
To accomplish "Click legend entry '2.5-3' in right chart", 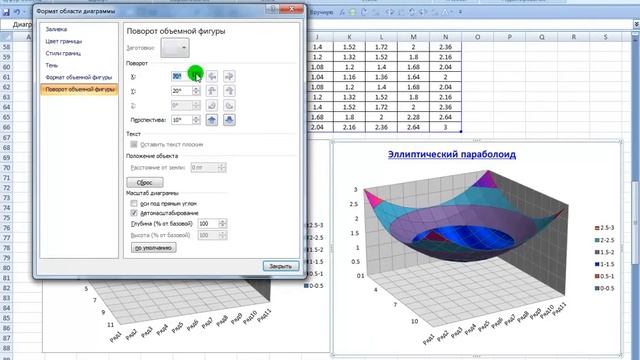I will coord(605,228).
